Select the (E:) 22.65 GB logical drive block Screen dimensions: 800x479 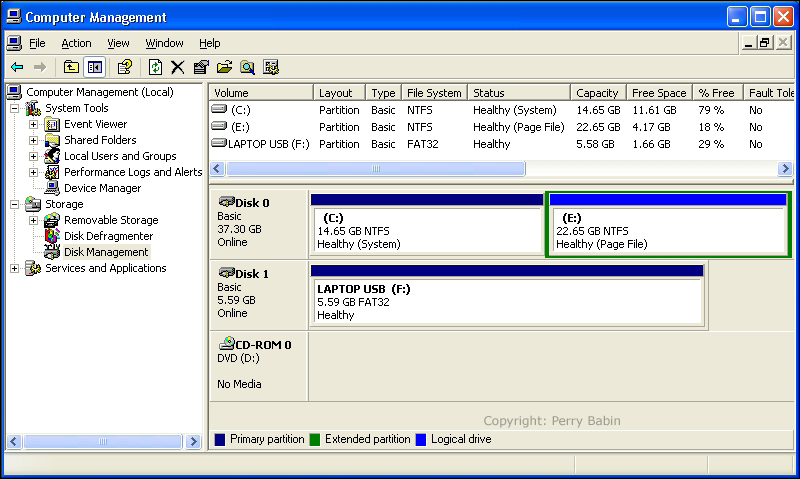tap(668, 224)
